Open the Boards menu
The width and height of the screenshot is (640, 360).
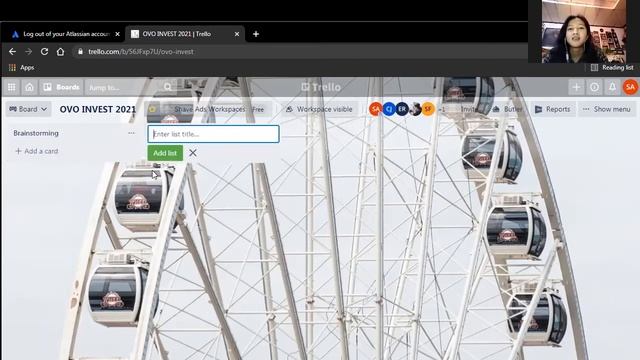click(x=61, y=87)
